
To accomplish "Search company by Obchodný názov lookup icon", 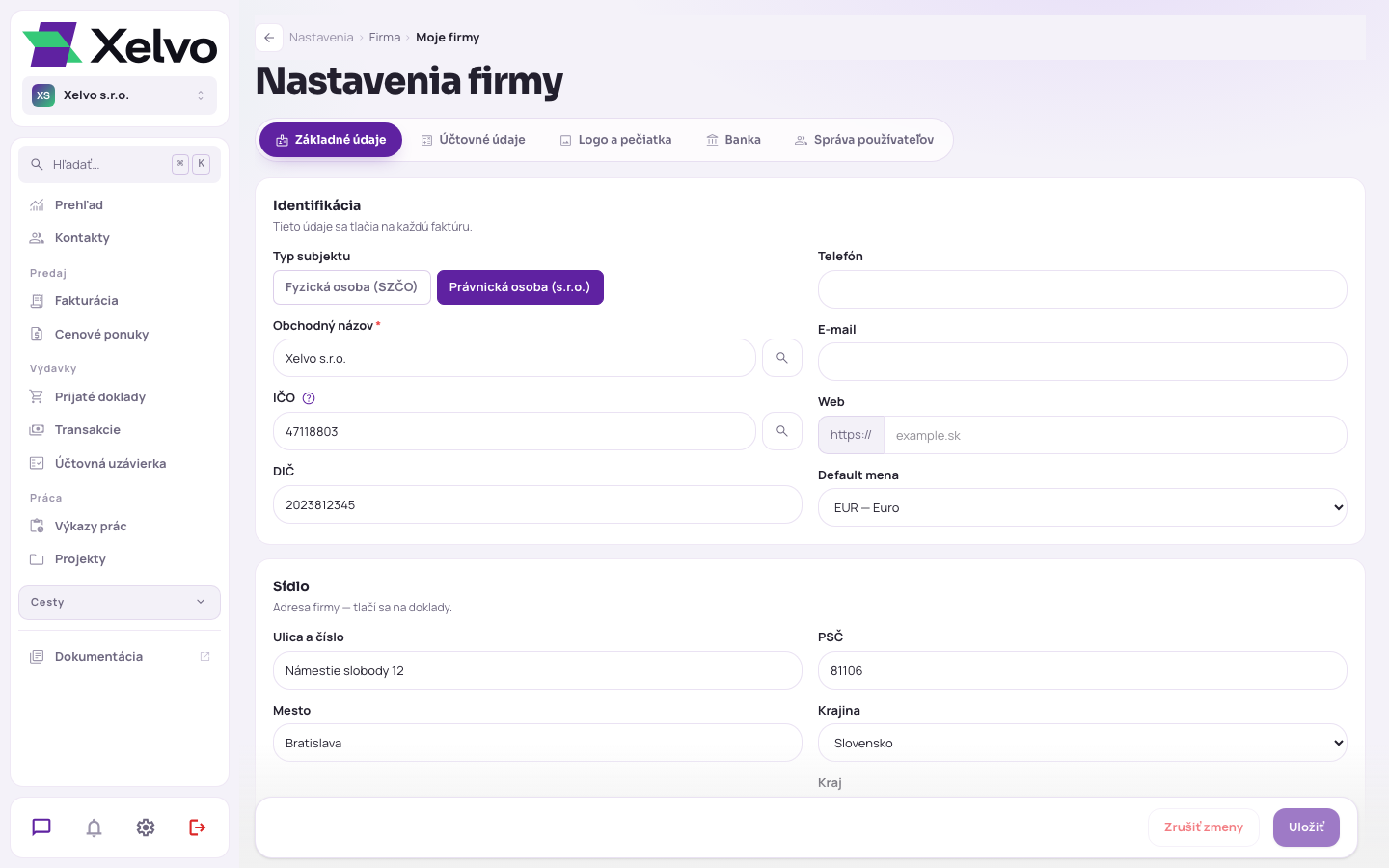I will tap(782, 358).
